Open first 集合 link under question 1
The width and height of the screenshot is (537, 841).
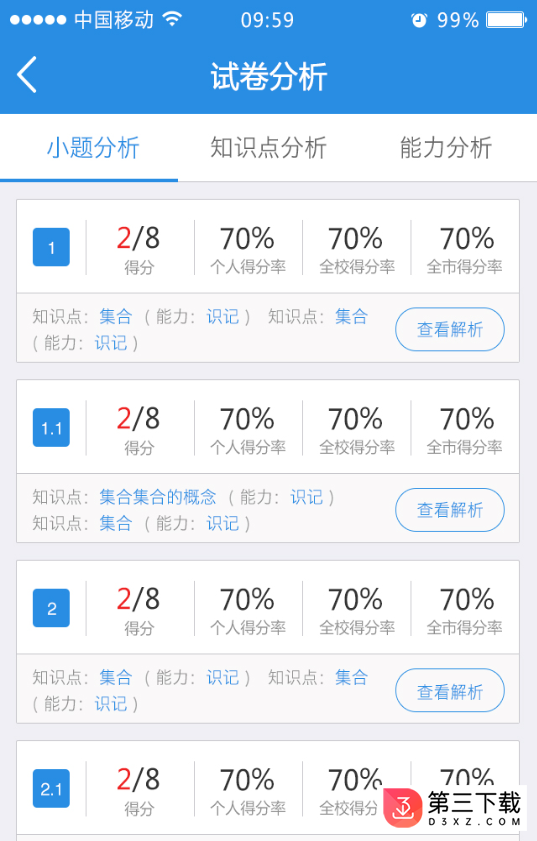point(116,316)
